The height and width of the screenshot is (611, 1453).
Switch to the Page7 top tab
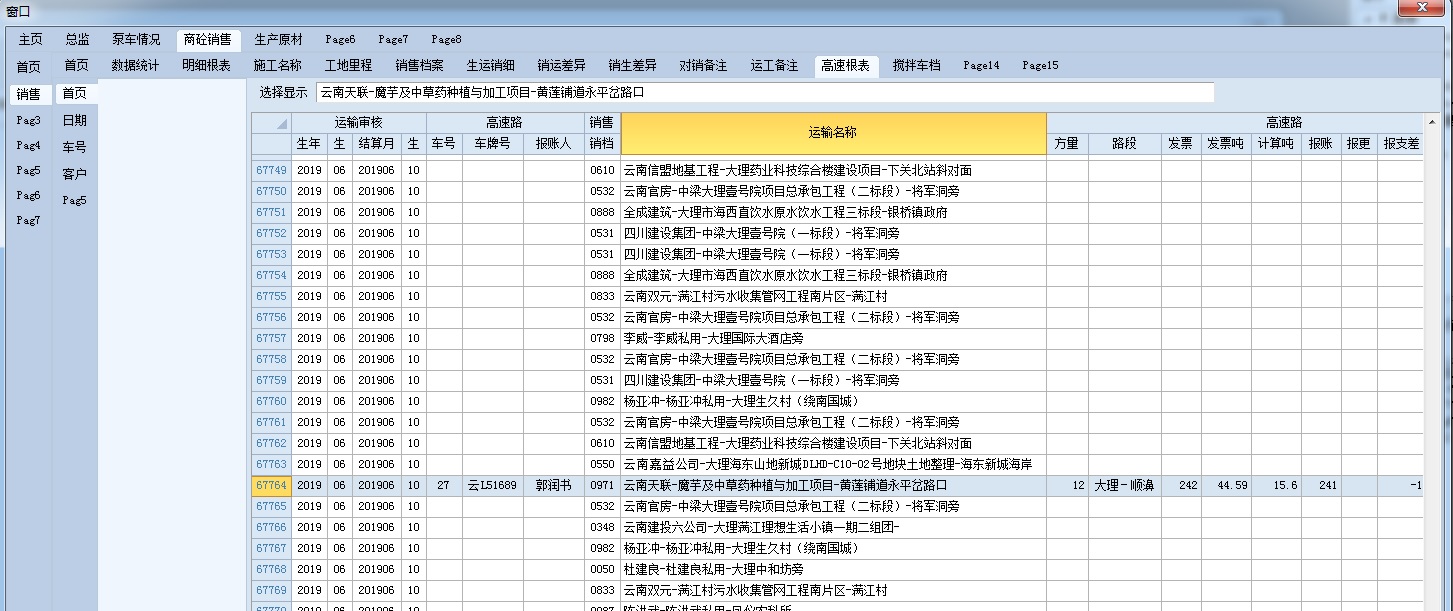point(393,40)
